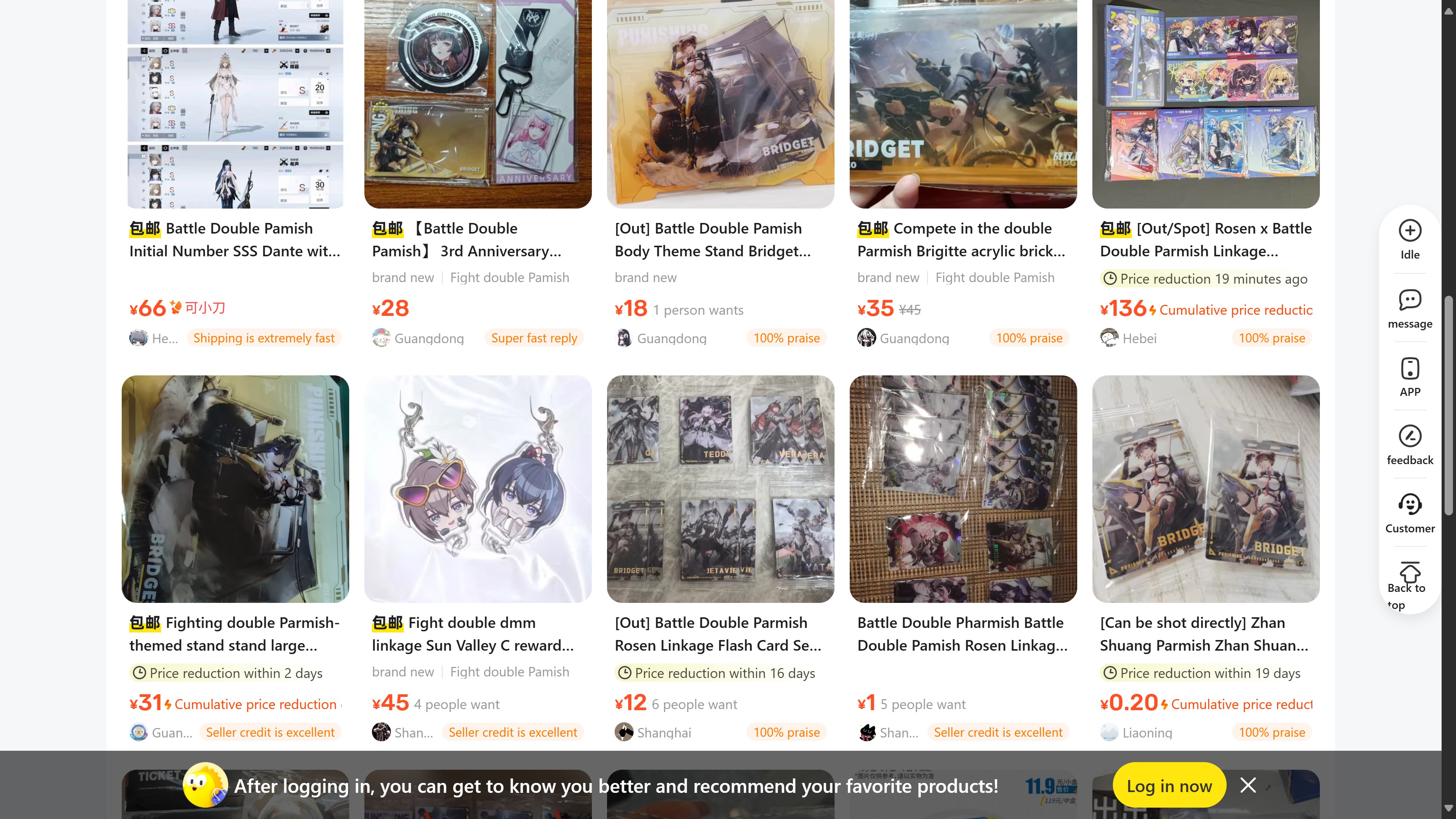Viewport: 1456px width, 819px height.
Task: Click the 'Super fast reply' seller tag
Action: click(534, 338)
